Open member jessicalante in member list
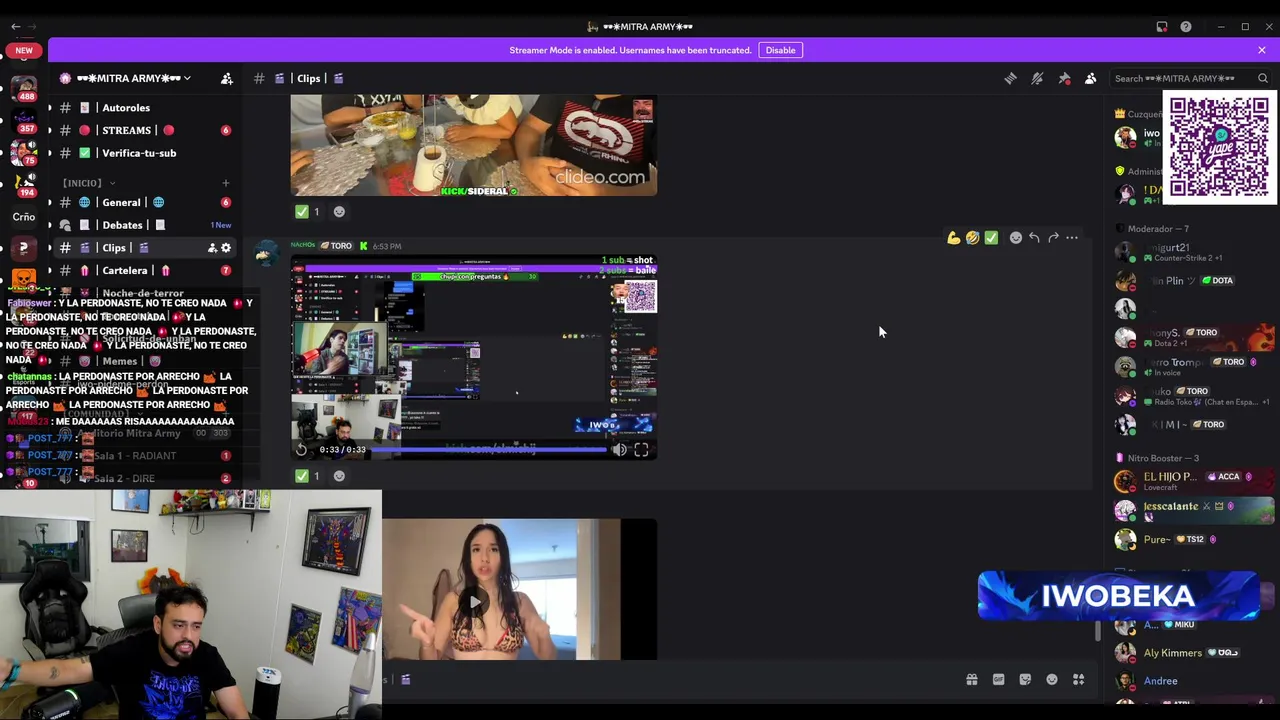 pos(1190,510)
